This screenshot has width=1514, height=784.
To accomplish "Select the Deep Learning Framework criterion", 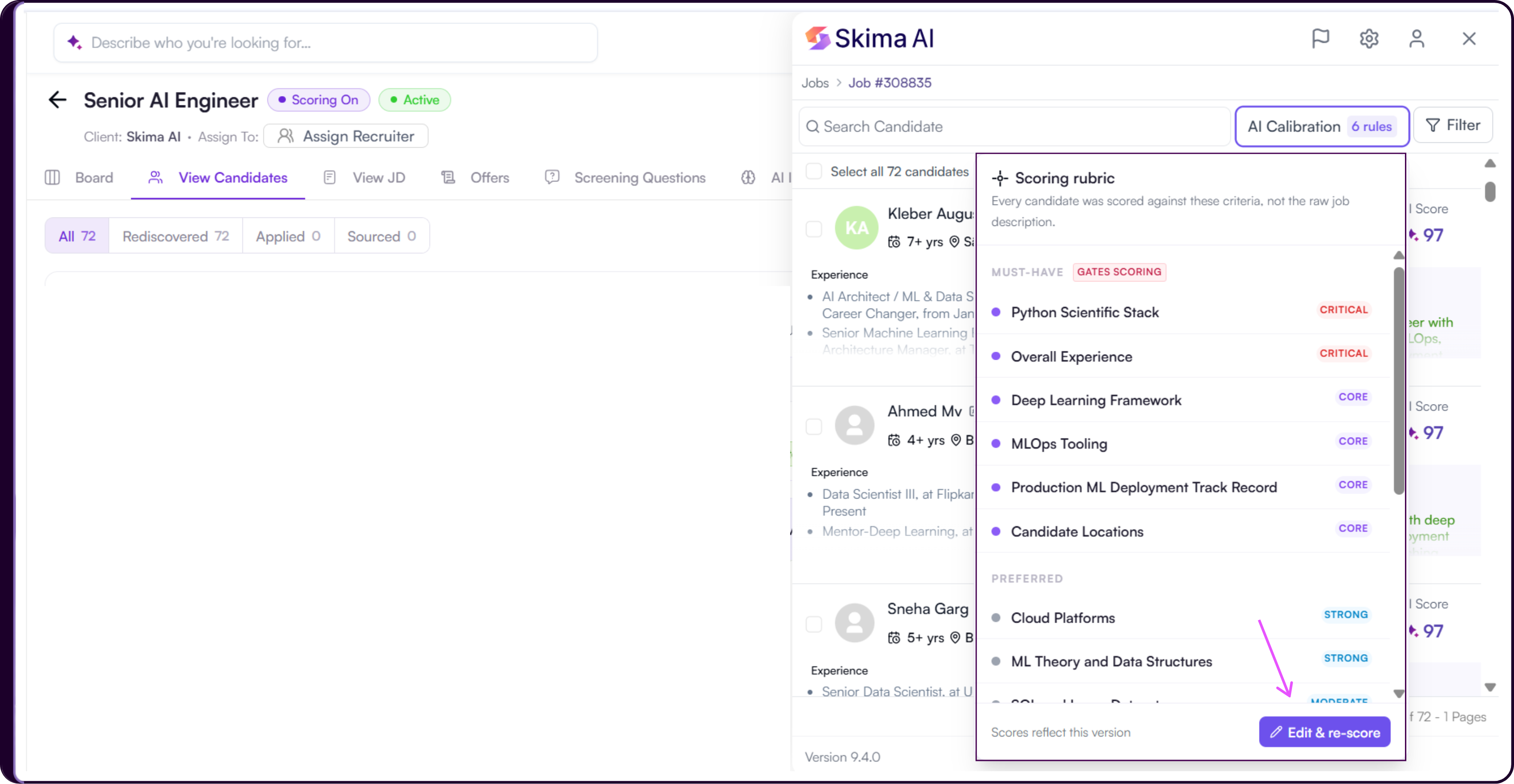I will coord(1183,399).
